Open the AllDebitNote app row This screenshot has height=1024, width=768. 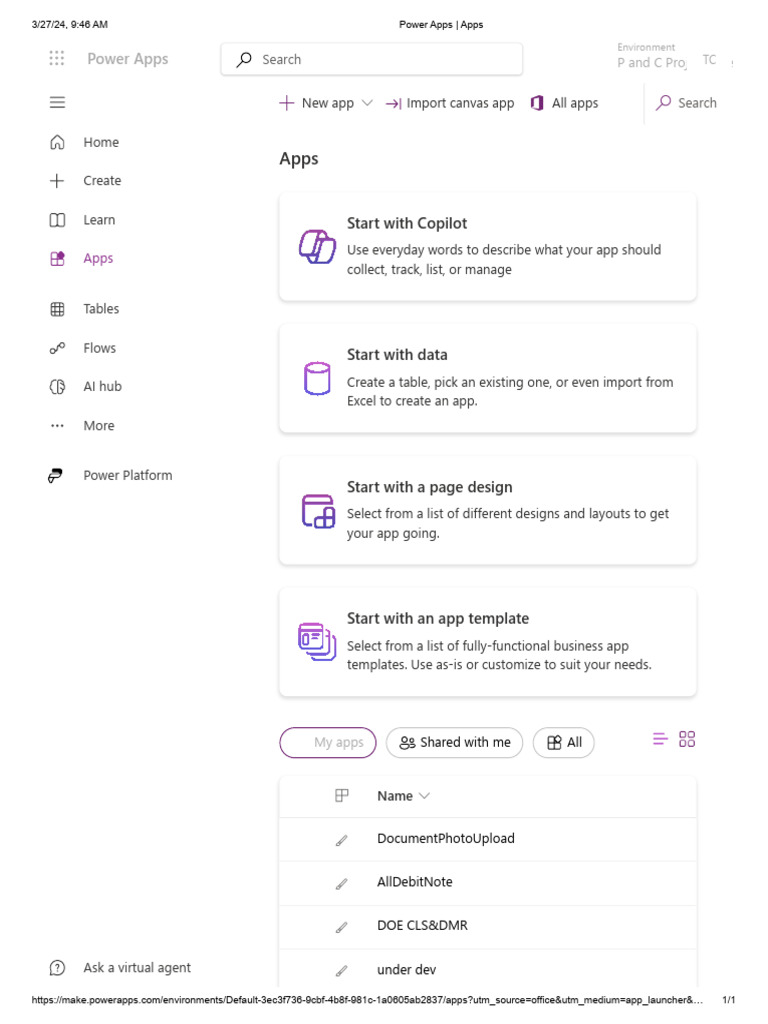click(x=488, y=883)
